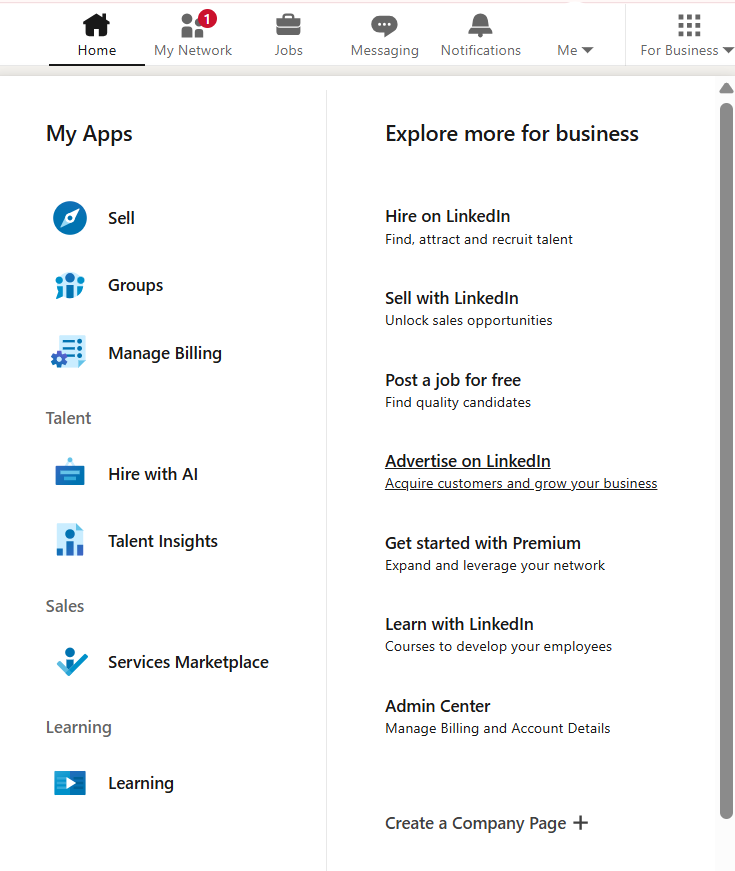Click Manage Billing and Account Details text
Image resolution: width=735 pixels, height=871 pixels.
(498, 728)
